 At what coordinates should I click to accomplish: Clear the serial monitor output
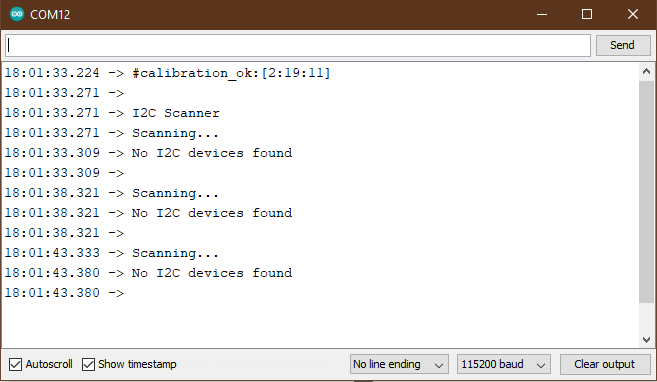point(605,364)
